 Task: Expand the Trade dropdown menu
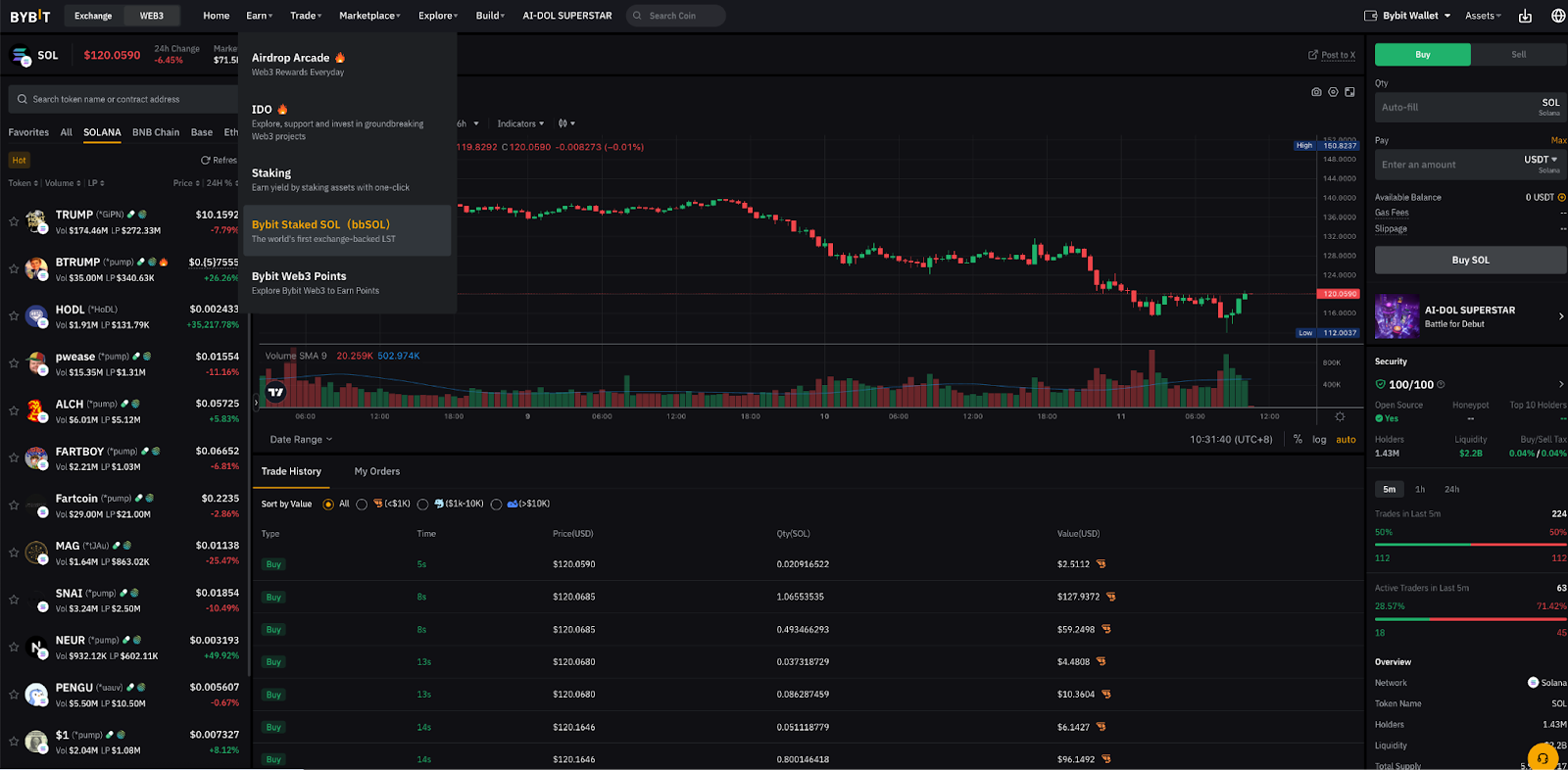coord(306,16)
